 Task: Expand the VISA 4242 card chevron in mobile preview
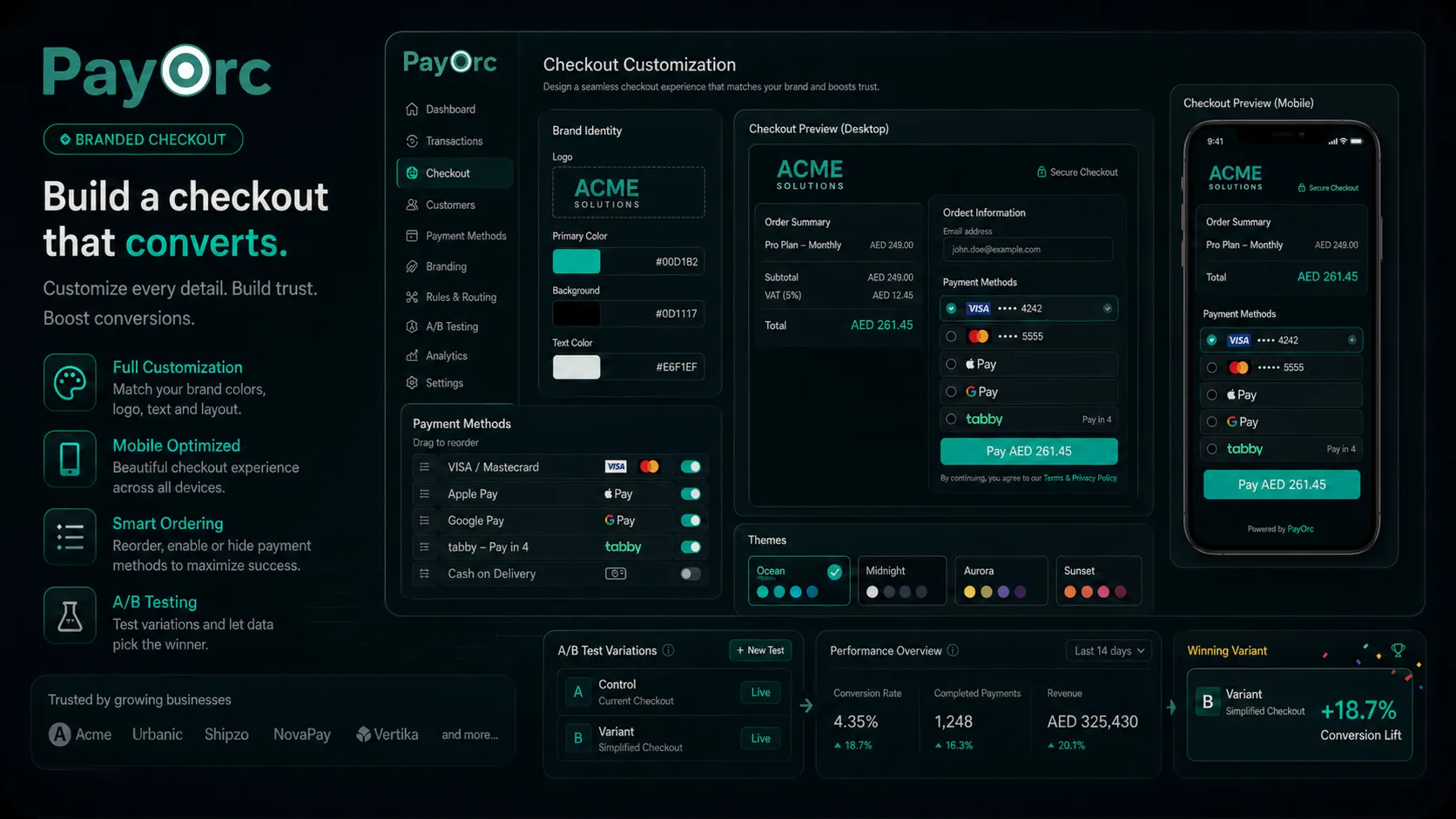click(1352, 340)
